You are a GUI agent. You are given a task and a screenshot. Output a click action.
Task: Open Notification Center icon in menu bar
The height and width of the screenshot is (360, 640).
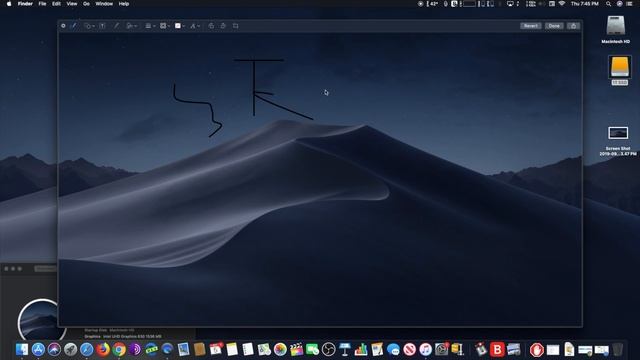[629, 4]
